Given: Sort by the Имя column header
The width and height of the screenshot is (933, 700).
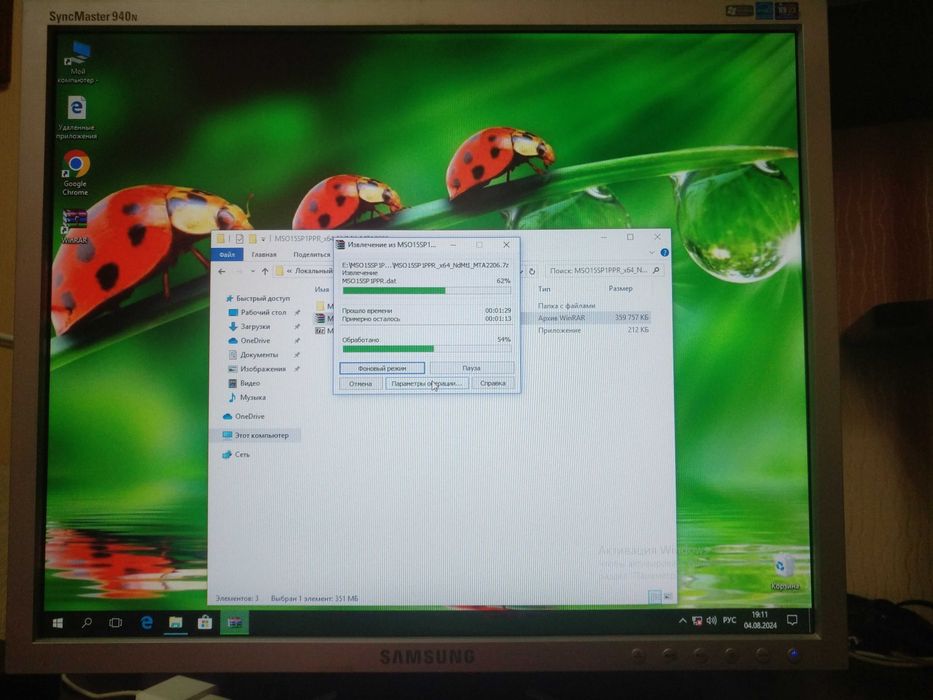Looking at the screenshot, I should 322,289.
